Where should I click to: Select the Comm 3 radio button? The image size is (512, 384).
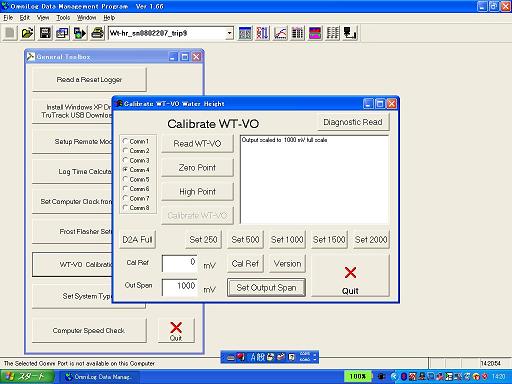(125, 160)
